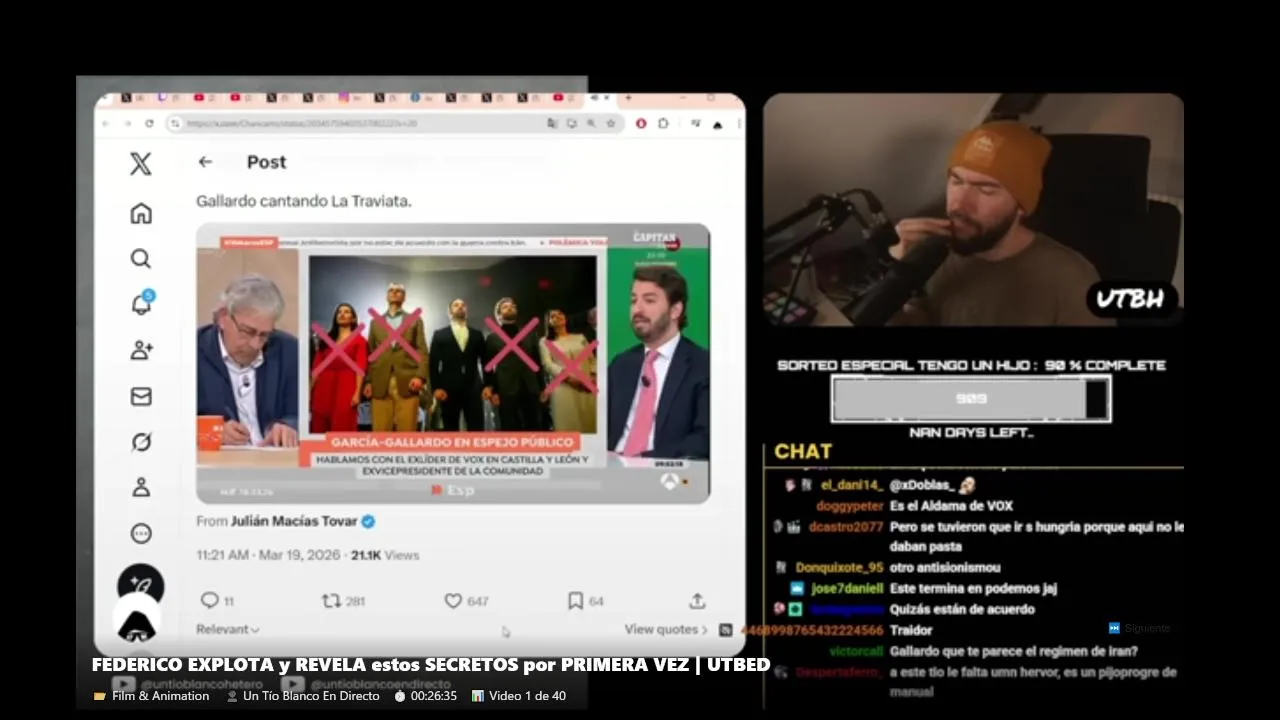The width and height of the screenshot is (1280, 720).
Task: Open Profile icon in X sidebar
Action: [x=141, y=488]
